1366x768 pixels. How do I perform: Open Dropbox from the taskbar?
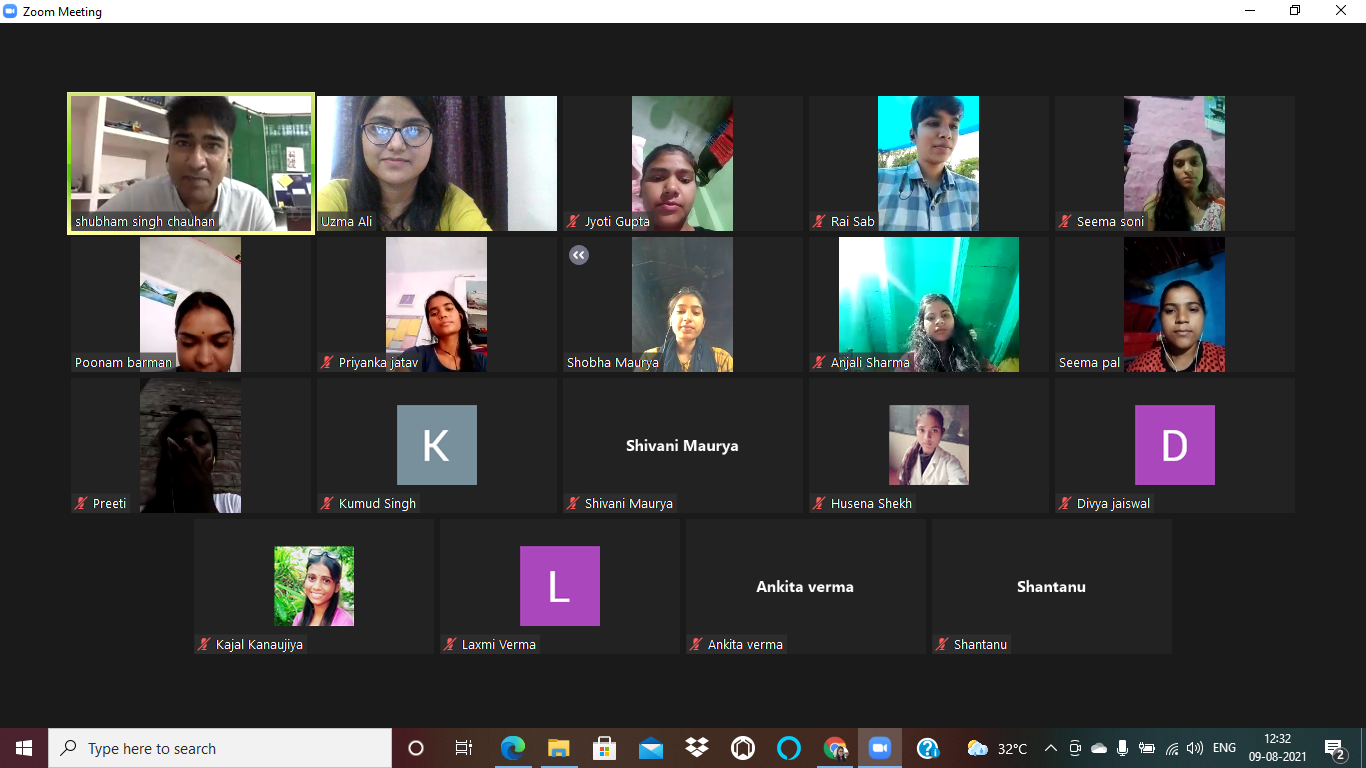[696, 748]
